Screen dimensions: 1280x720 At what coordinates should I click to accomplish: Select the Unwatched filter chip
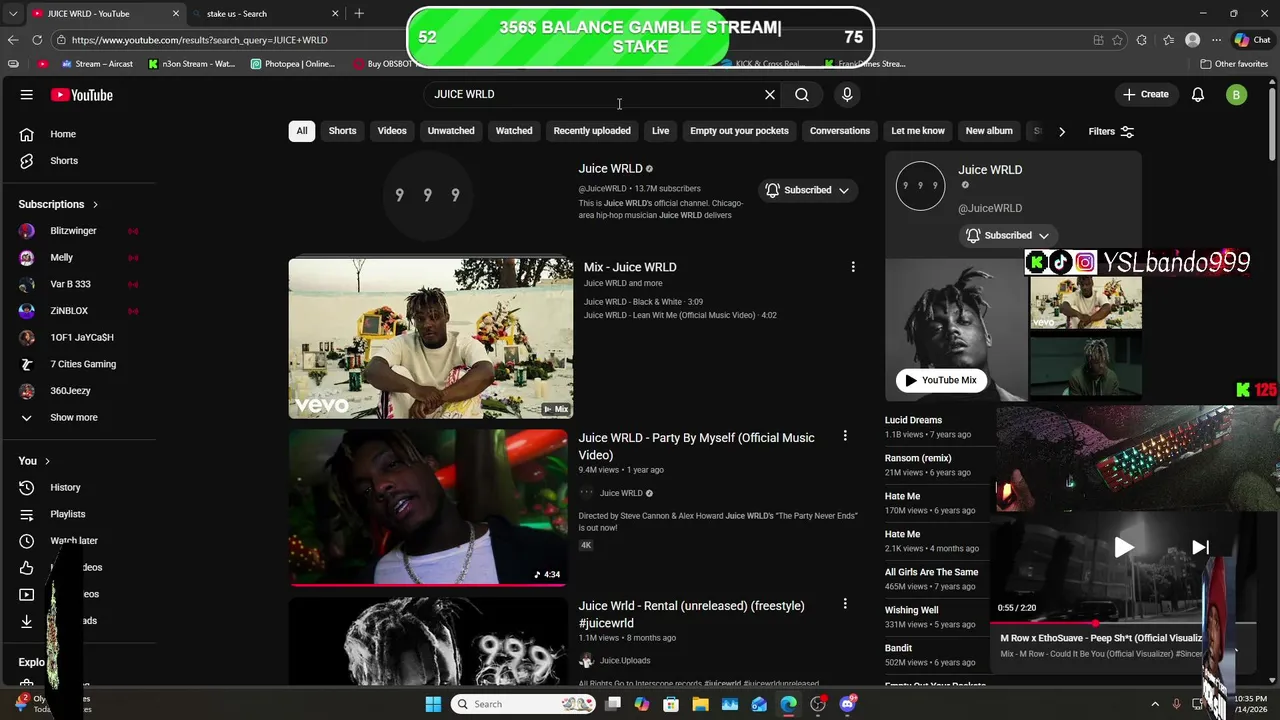coord(451,131)
